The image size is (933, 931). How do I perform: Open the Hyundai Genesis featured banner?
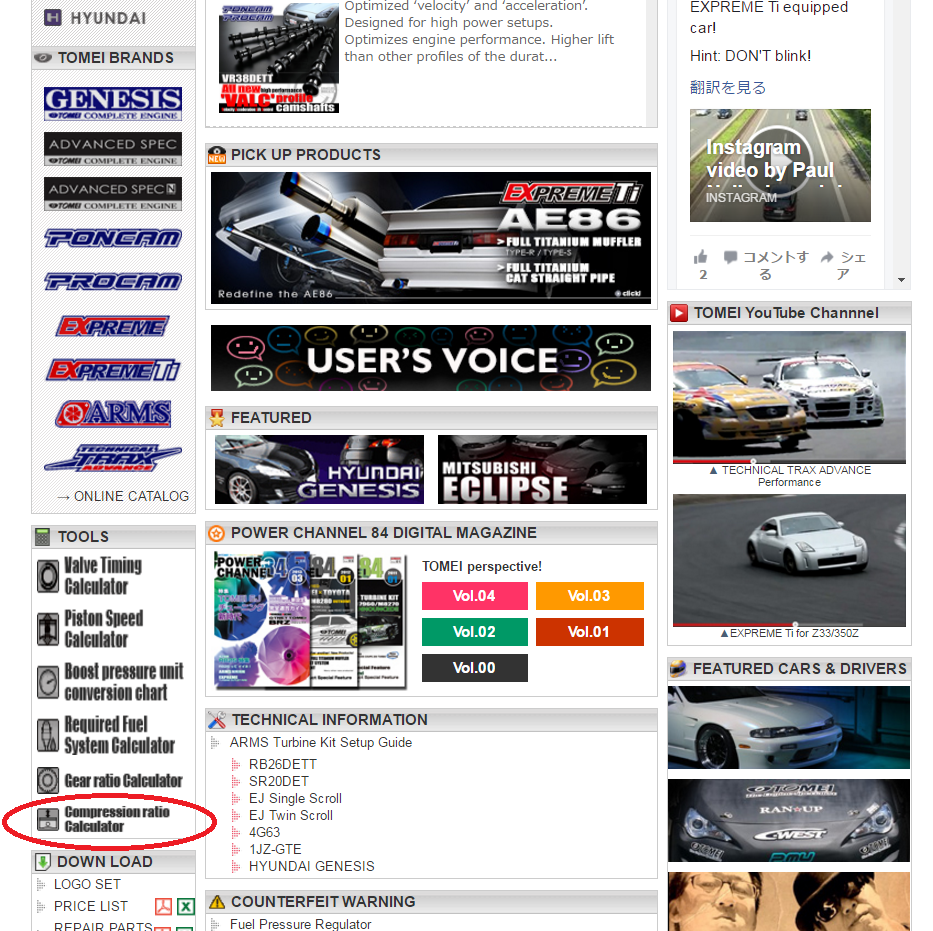click(319, 469)
